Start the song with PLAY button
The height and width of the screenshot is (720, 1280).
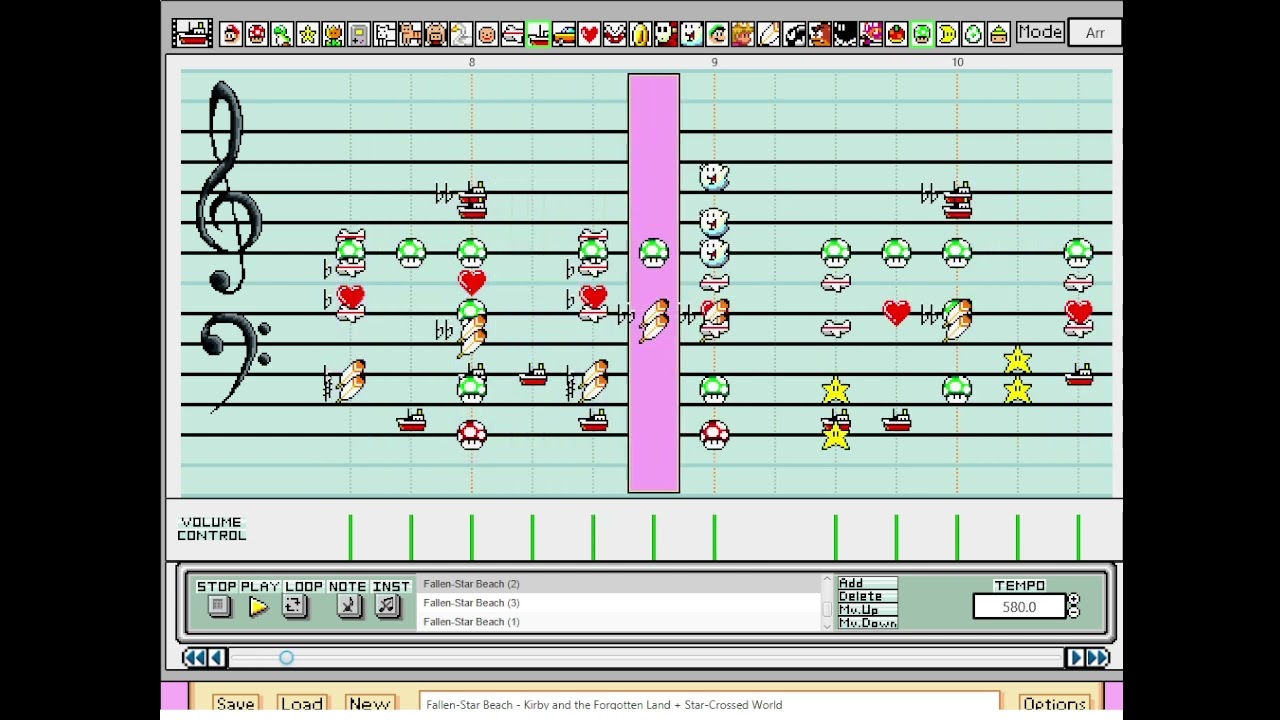[x=258, y=606]
